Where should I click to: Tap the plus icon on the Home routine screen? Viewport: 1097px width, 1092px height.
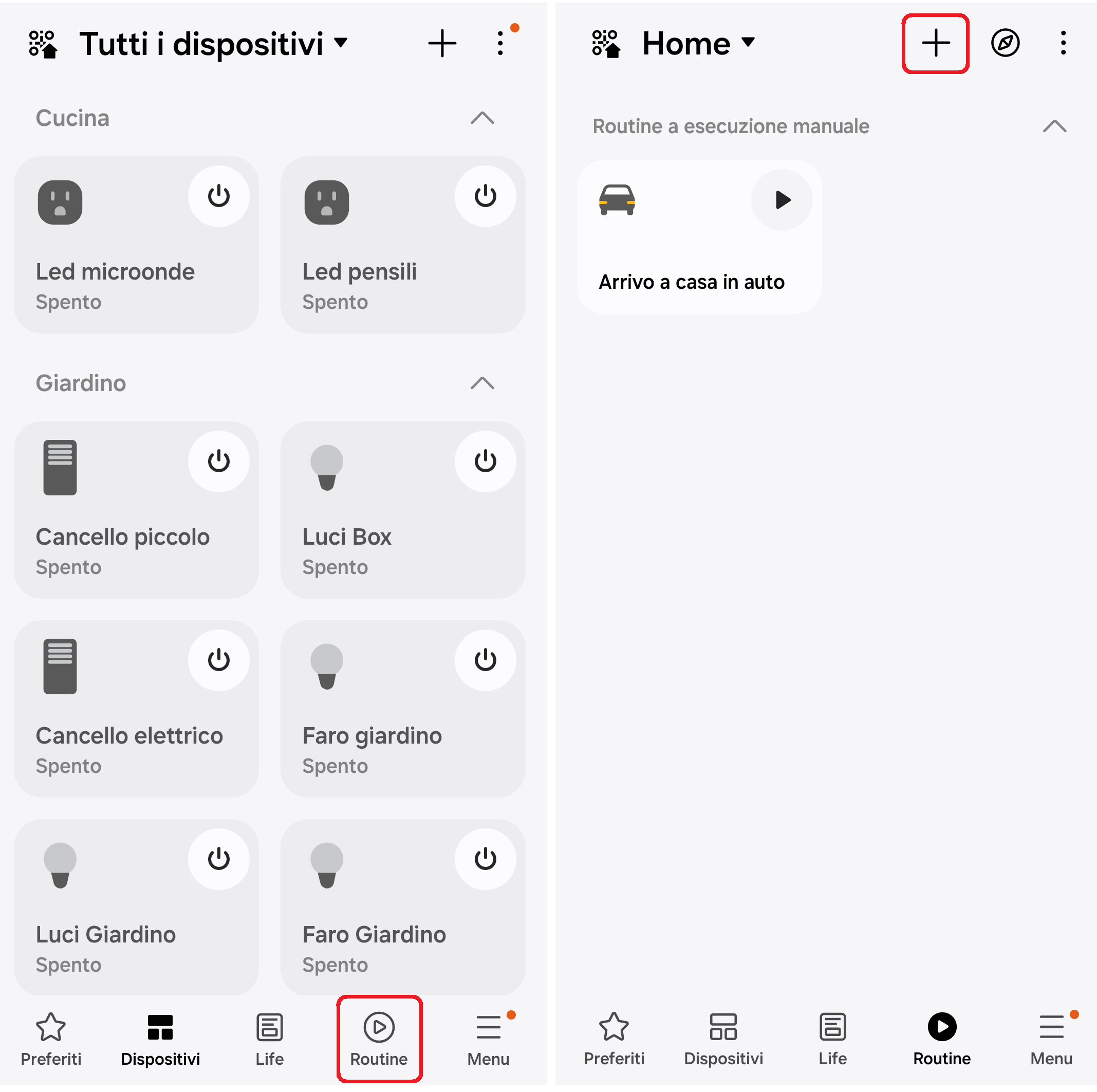(935, 43)
